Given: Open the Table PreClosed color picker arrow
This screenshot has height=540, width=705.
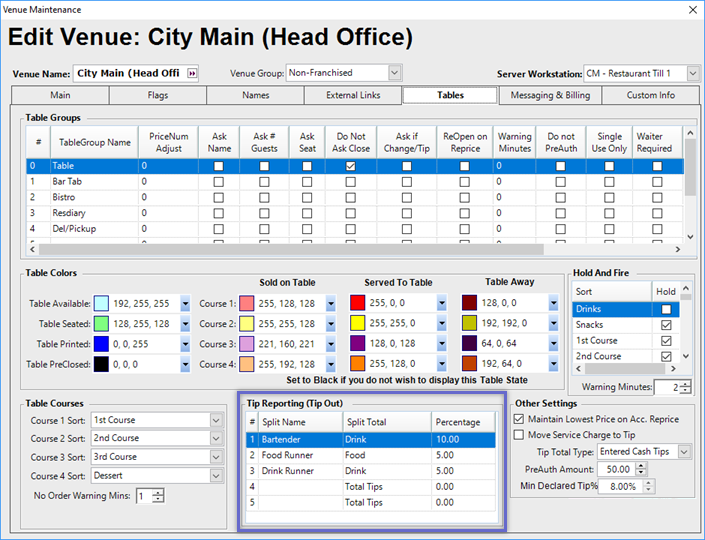Looking at the screenshot, I should pos(185,364).
